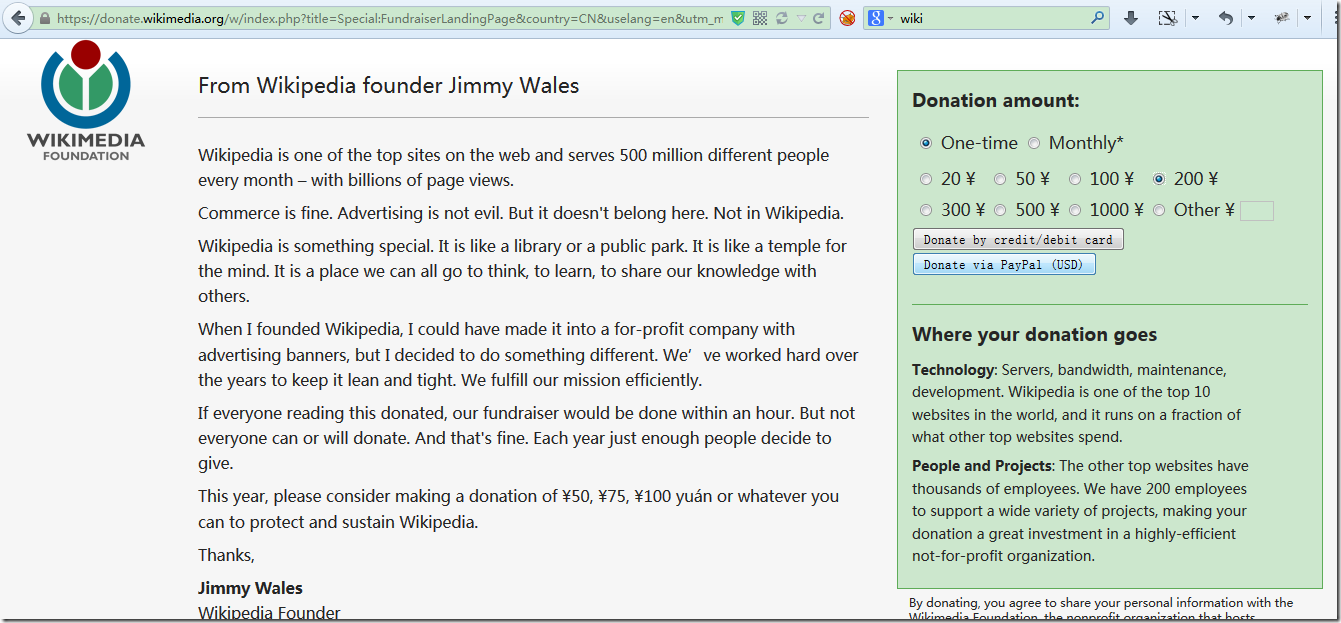1341x623 pixels.
Task: Expand the bug extension dropdown arrow
Action: tap(1307, 18)
